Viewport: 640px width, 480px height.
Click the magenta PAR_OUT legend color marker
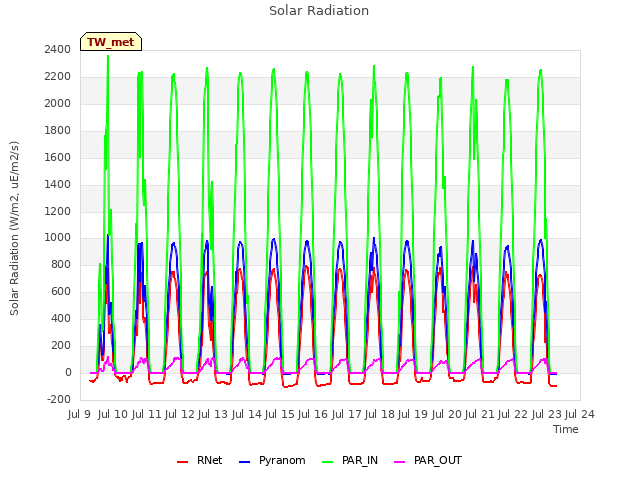[x=400, y=462]
